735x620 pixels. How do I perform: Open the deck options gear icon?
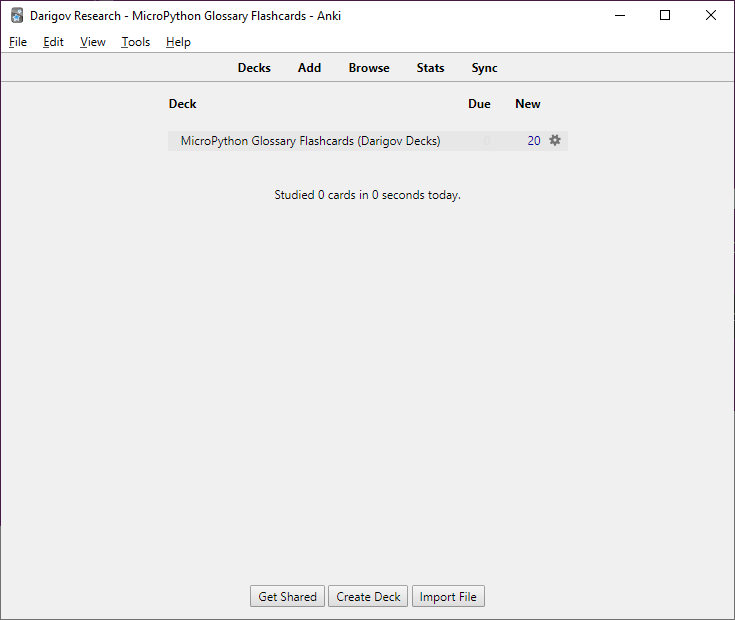tap(555, 140)
